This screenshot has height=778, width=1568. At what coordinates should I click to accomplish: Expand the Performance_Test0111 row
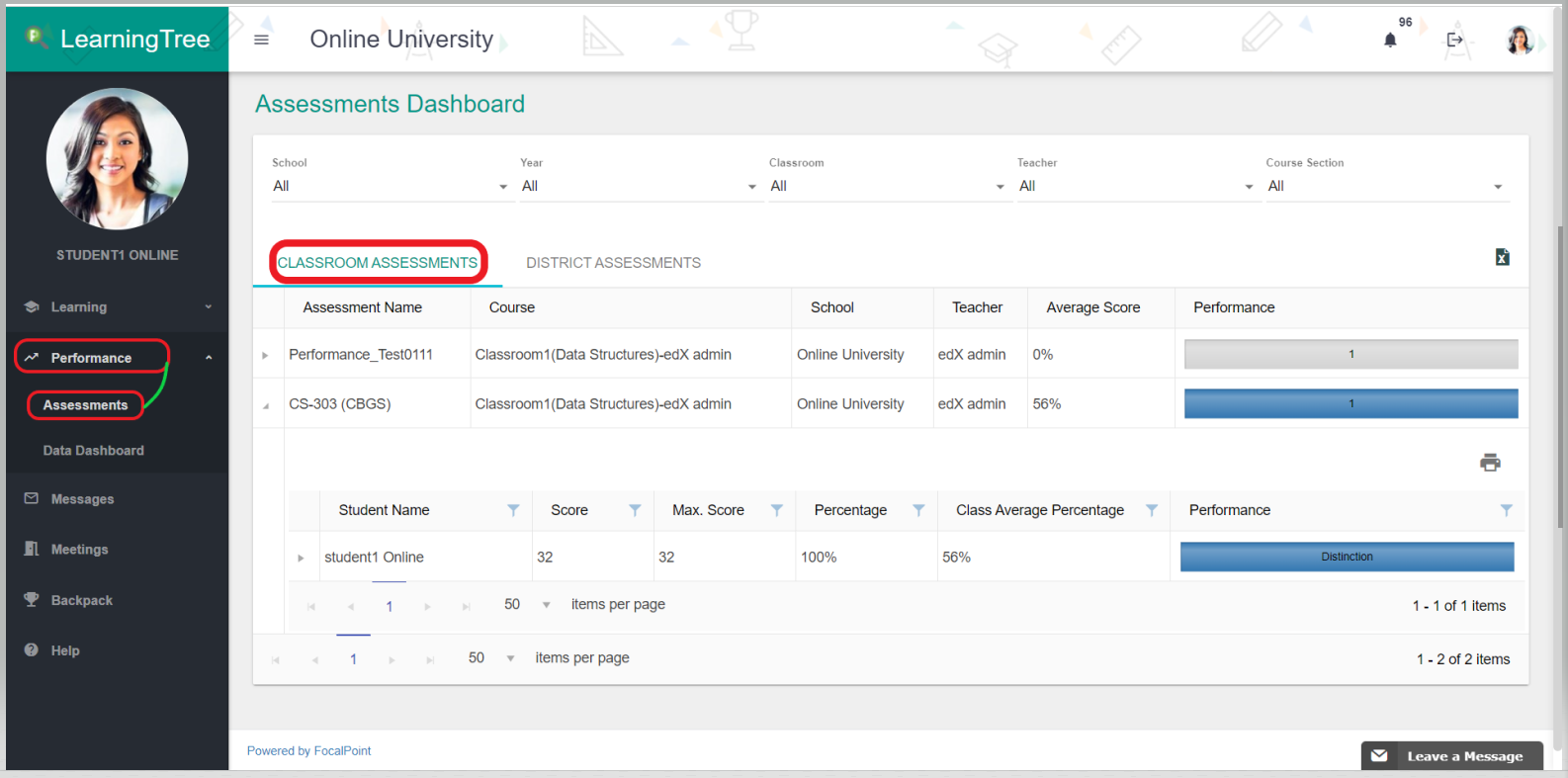265,355
